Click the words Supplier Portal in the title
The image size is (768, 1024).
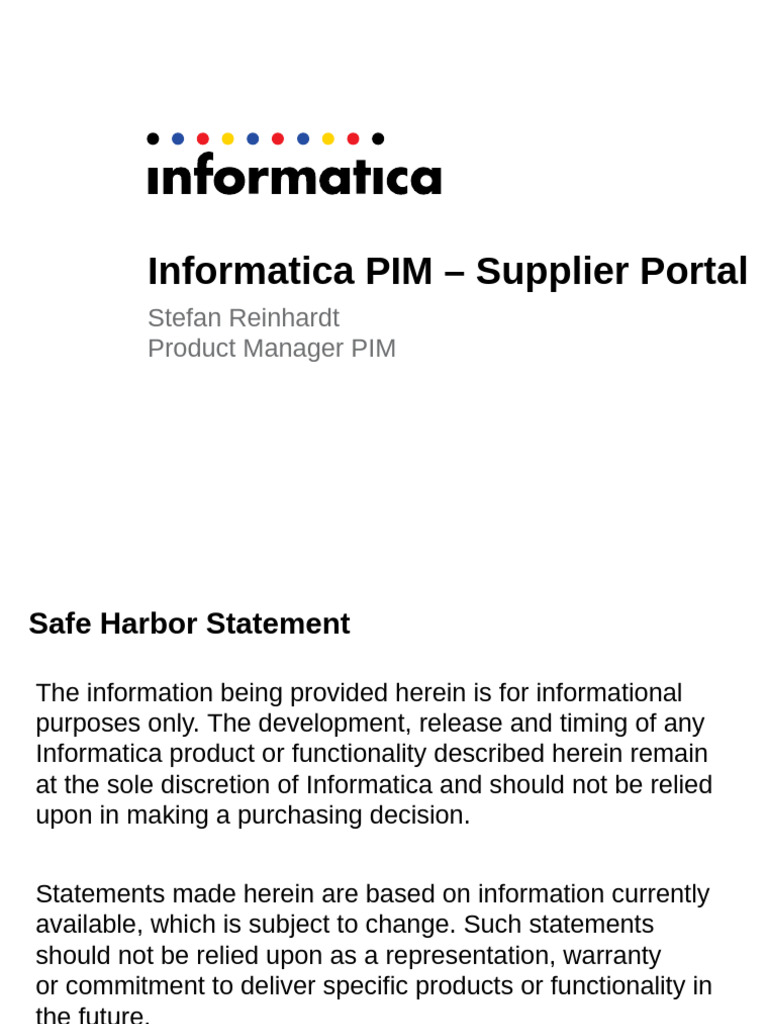611,271
